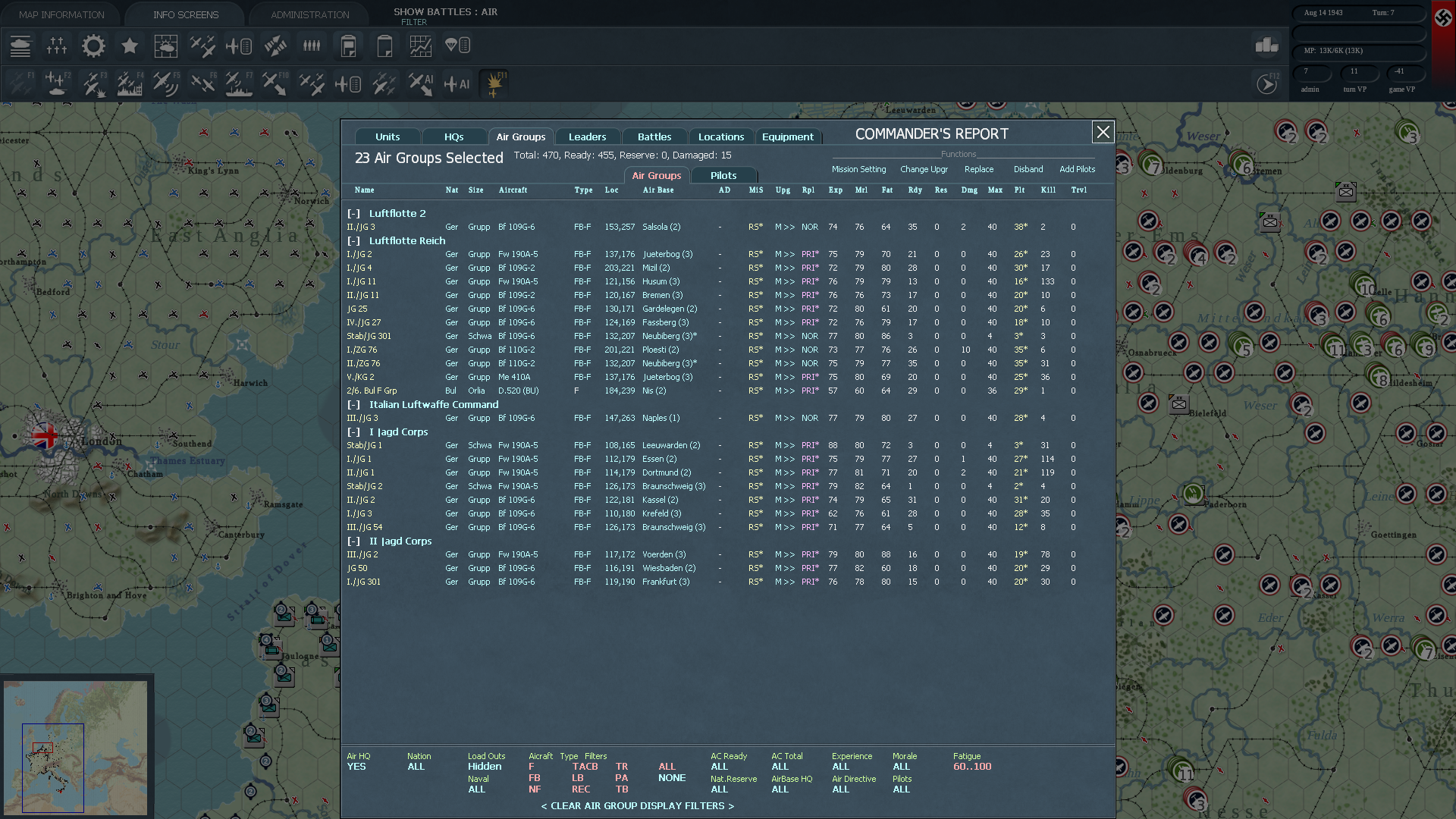The height and width of the screenshot is (819, 1456).
Task: Toggle the Load Outs Hidden setting
Action: point(485,767)
